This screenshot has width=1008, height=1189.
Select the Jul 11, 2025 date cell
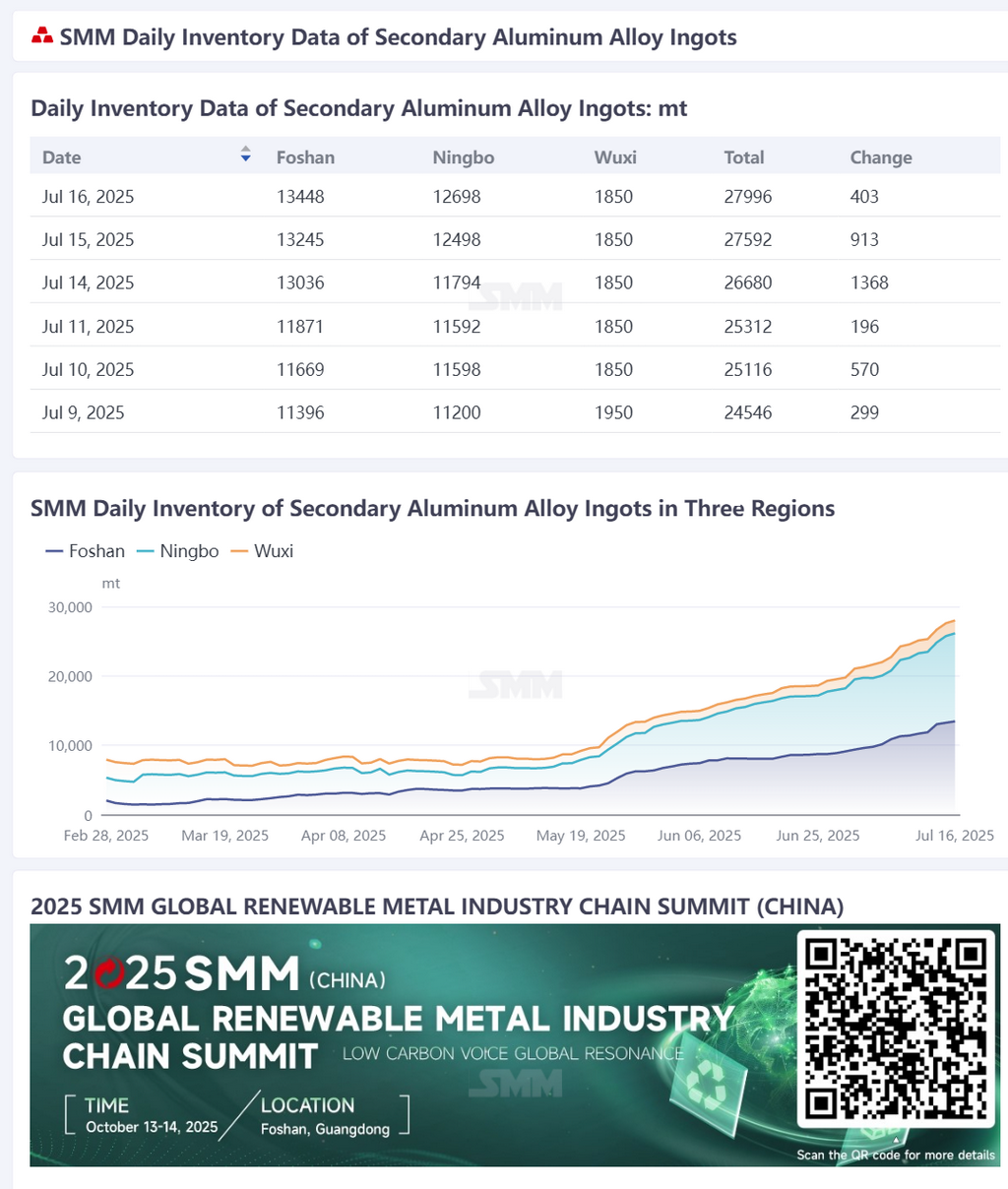[88, 327]
